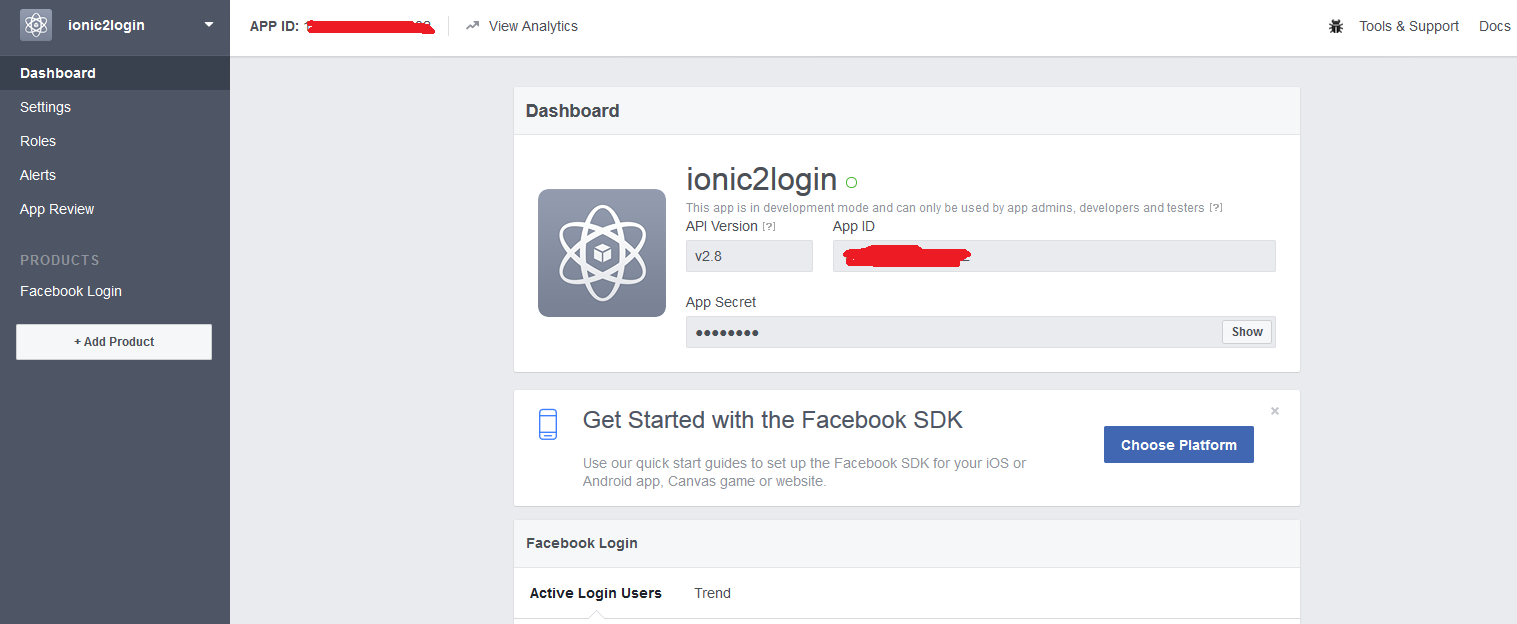1517x624 pixels.
Task: Click the gray app profile picture
Action: [x=601, y=252]
